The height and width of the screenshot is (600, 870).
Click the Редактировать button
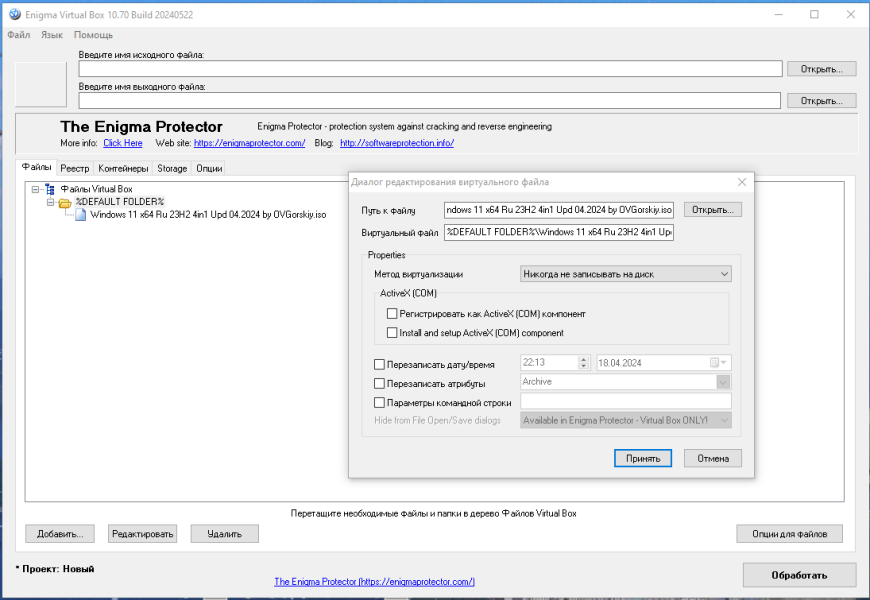coord(143,534)
